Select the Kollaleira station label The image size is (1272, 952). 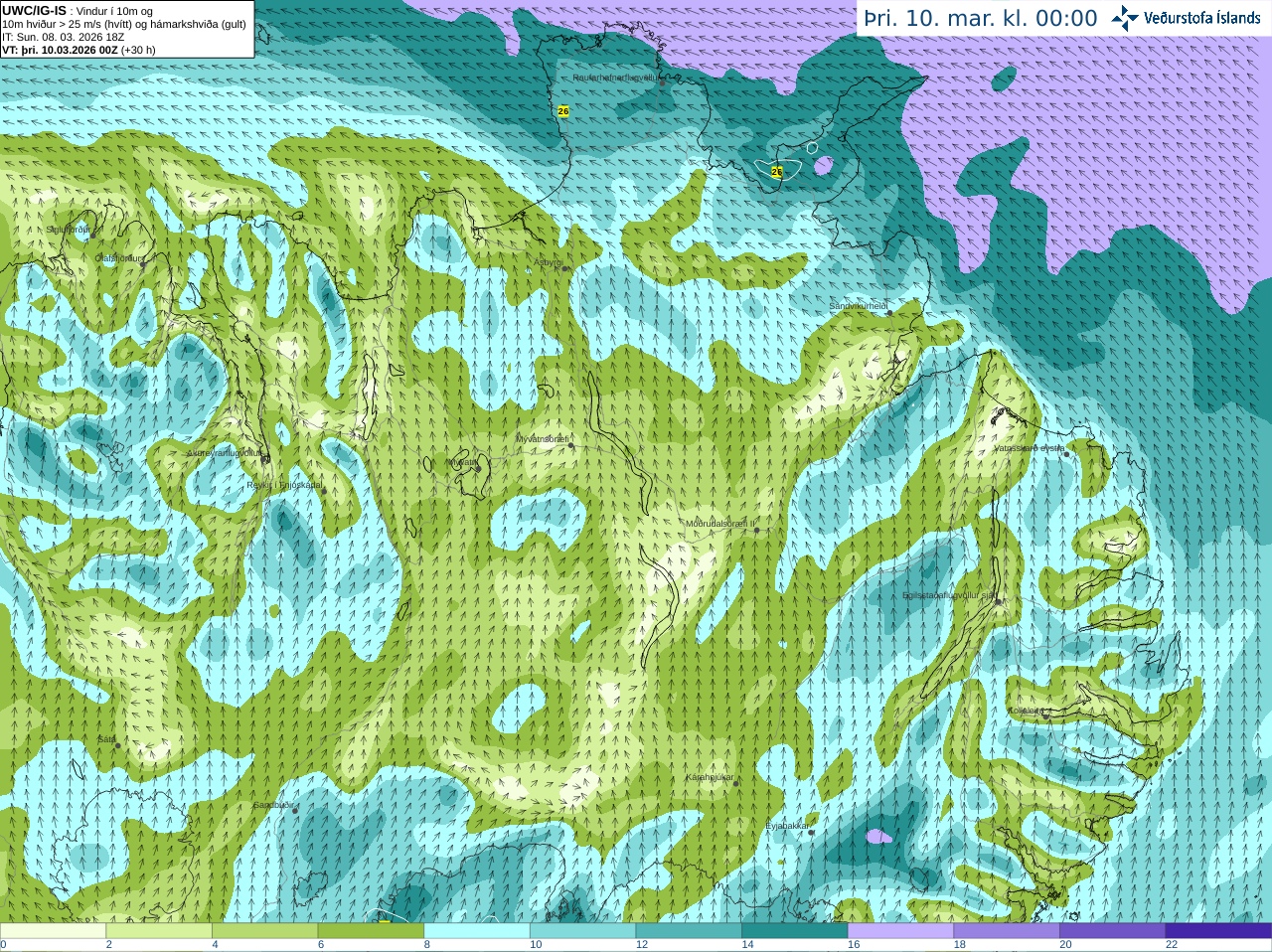click(x=1027, y=711)
